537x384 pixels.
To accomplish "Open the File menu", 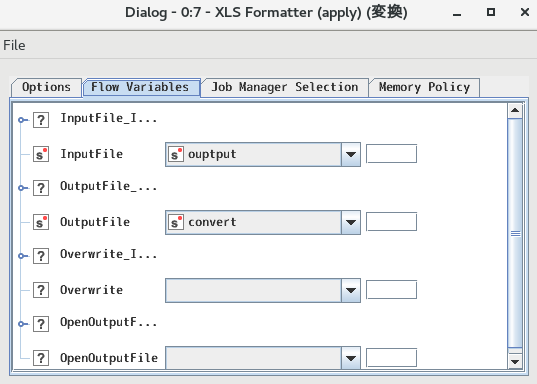I will pyautogui.click(x=14, y=45).
